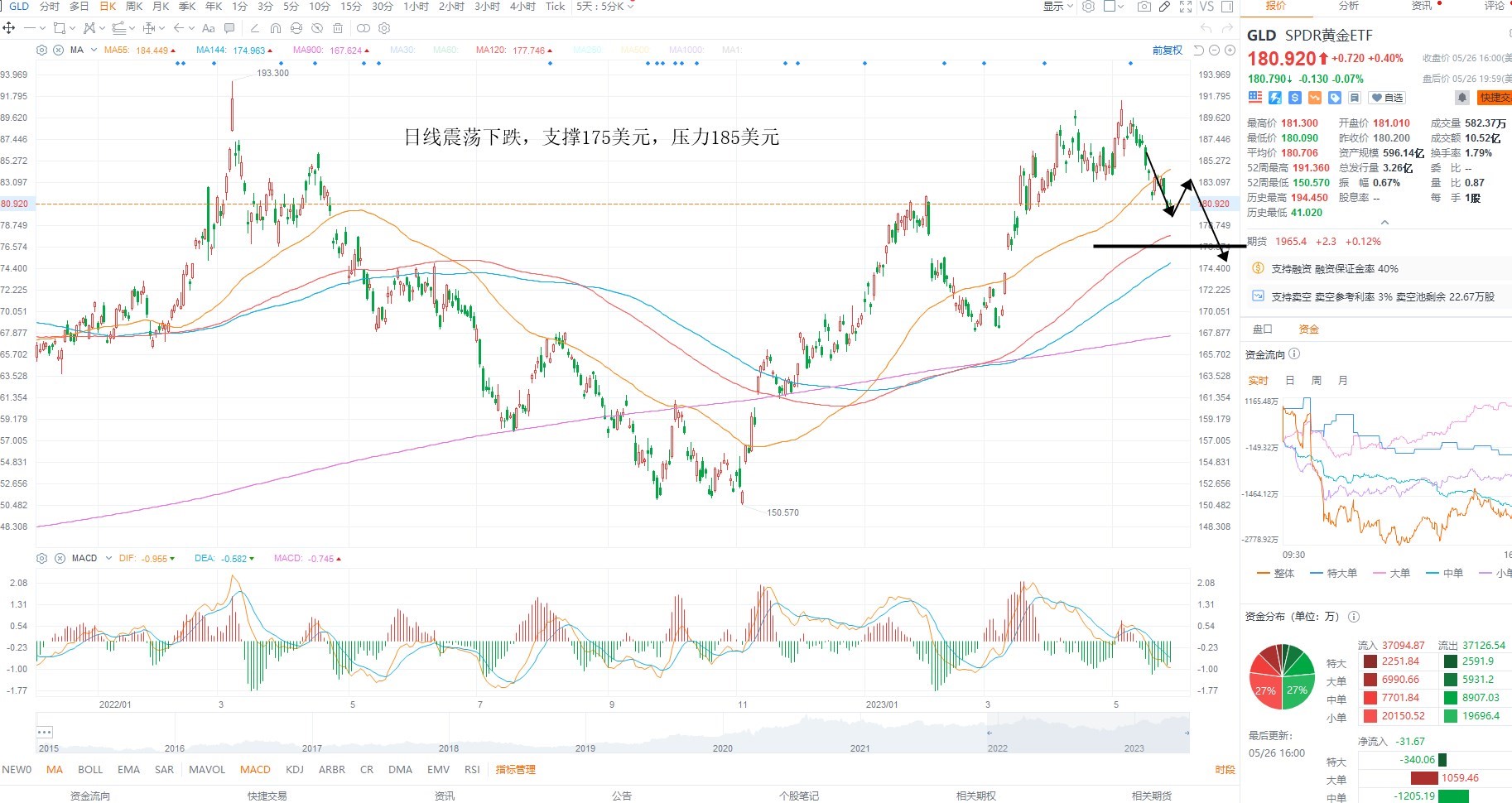This screenshot has width=1512, height=803.
Task: Click the pencil draw icon in top bar
Action: point(1164,6)
